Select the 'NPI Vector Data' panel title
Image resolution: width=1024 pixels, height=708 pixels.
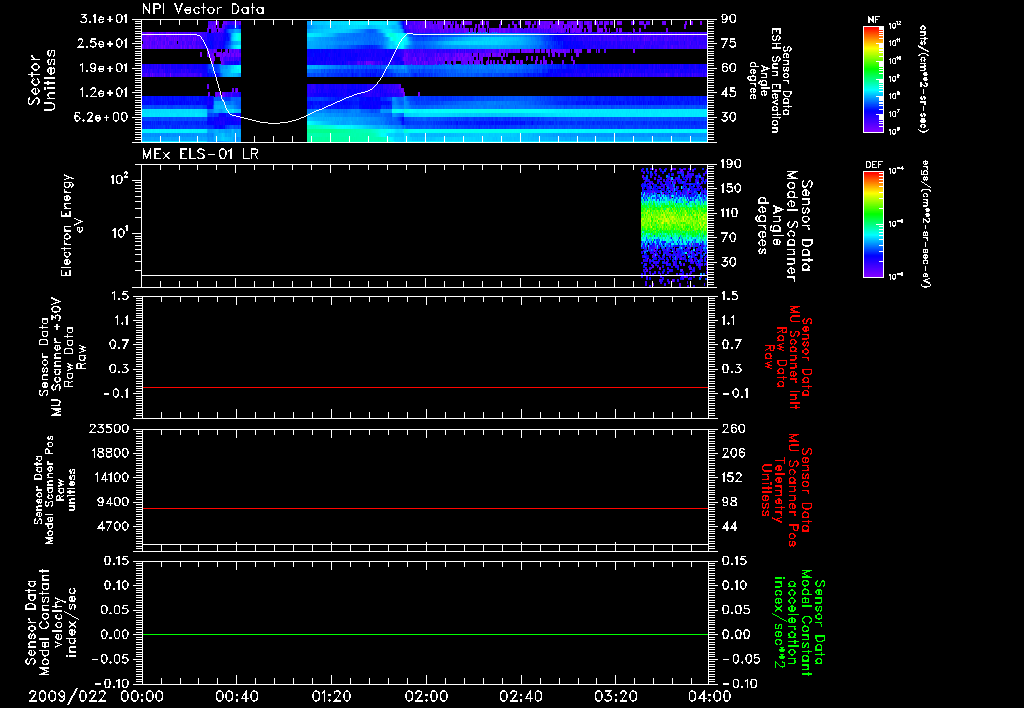pyautogui.click(x=203, y=9)
